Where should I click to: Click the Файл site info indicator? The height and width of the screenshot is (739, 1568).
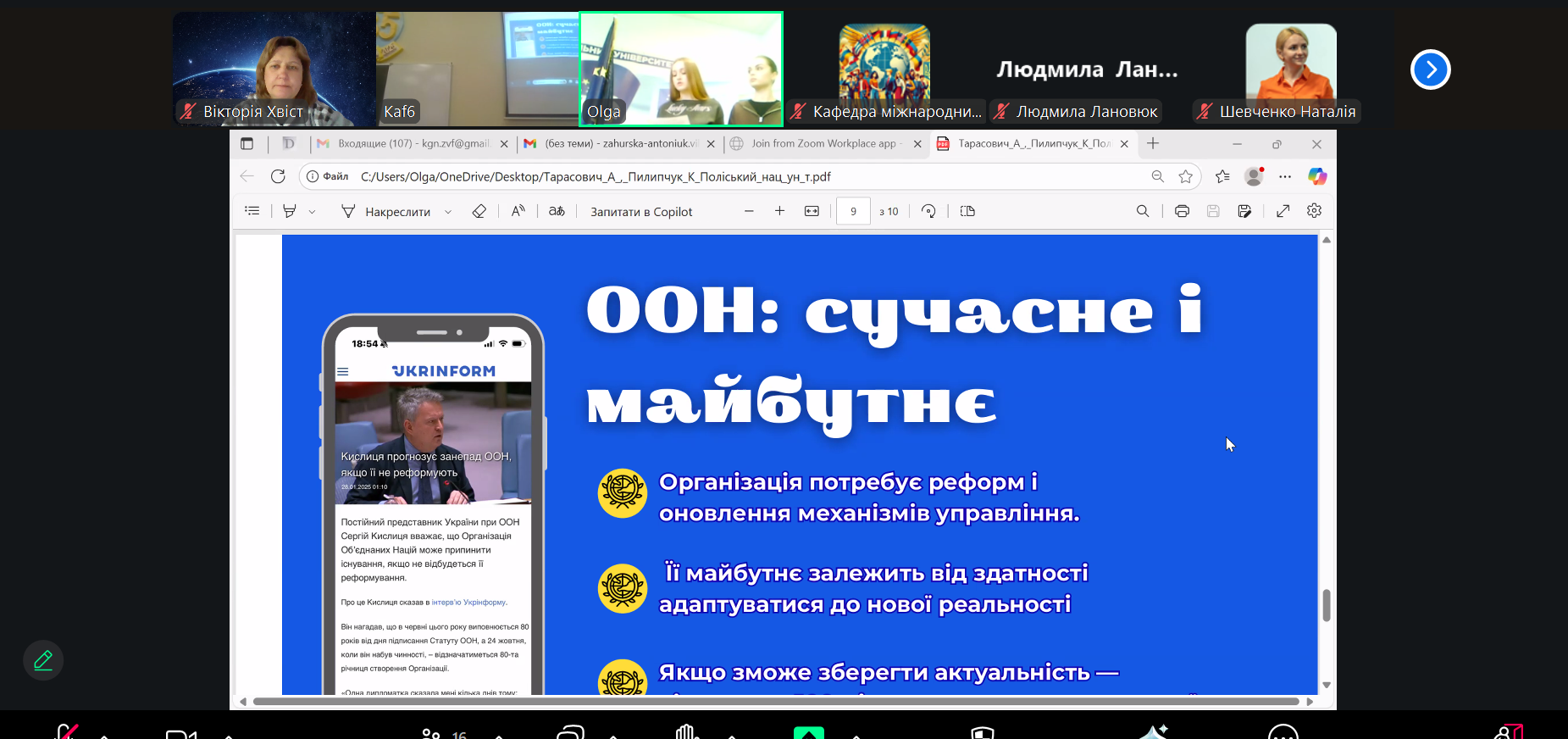328,176
